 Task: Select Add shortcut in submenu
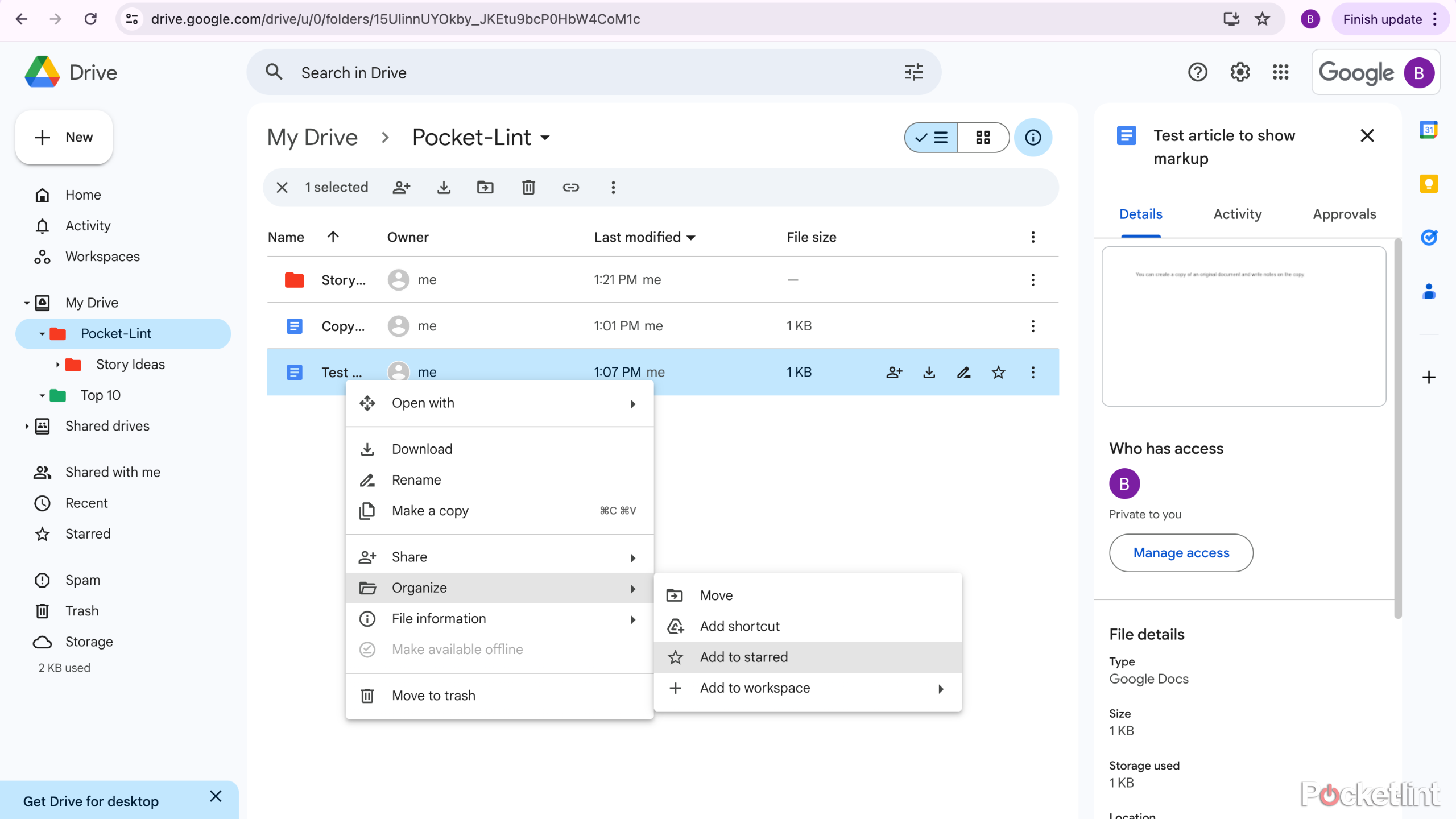808,626
